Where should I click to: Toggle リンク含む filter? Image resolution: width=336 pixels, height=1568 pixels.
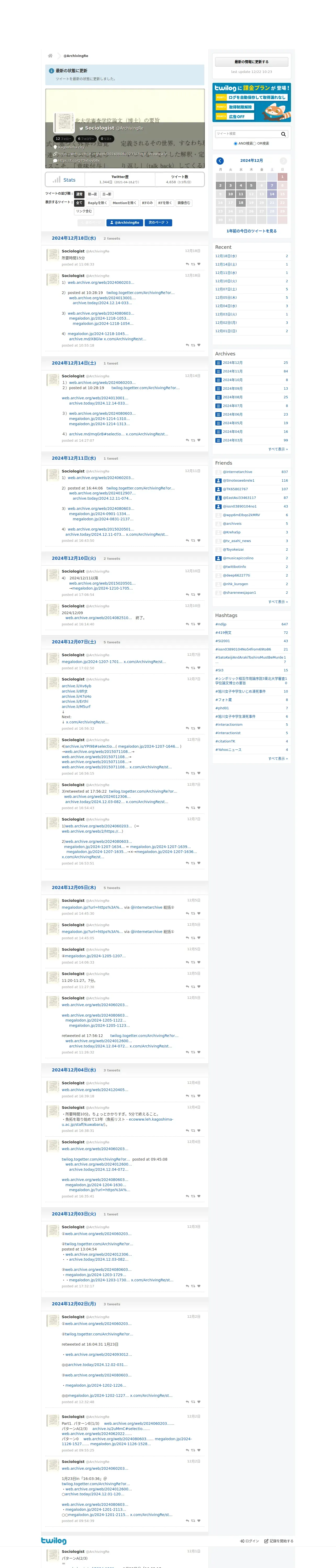(84, 211)
